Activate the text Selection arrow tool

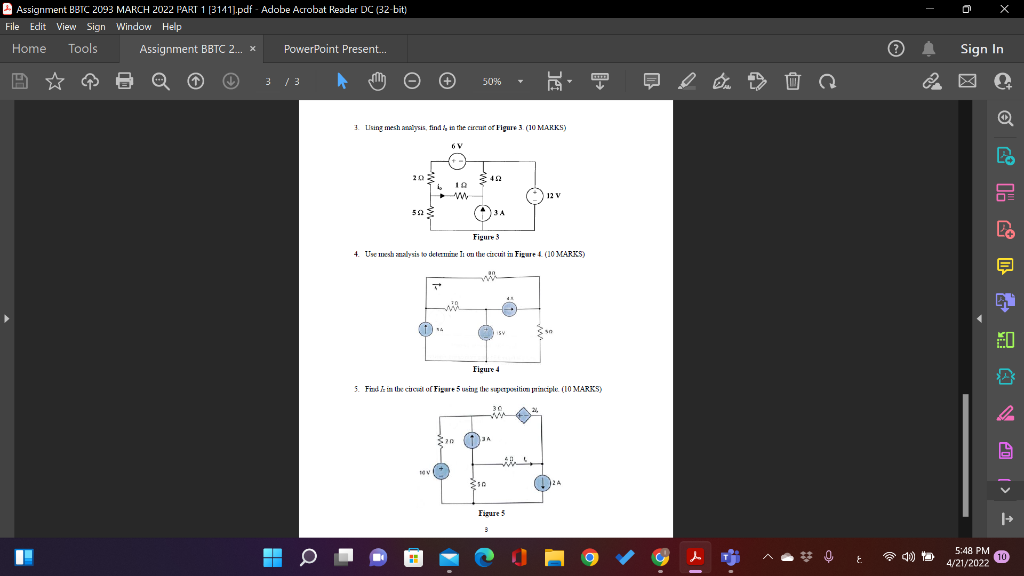[x=343, y=81]
